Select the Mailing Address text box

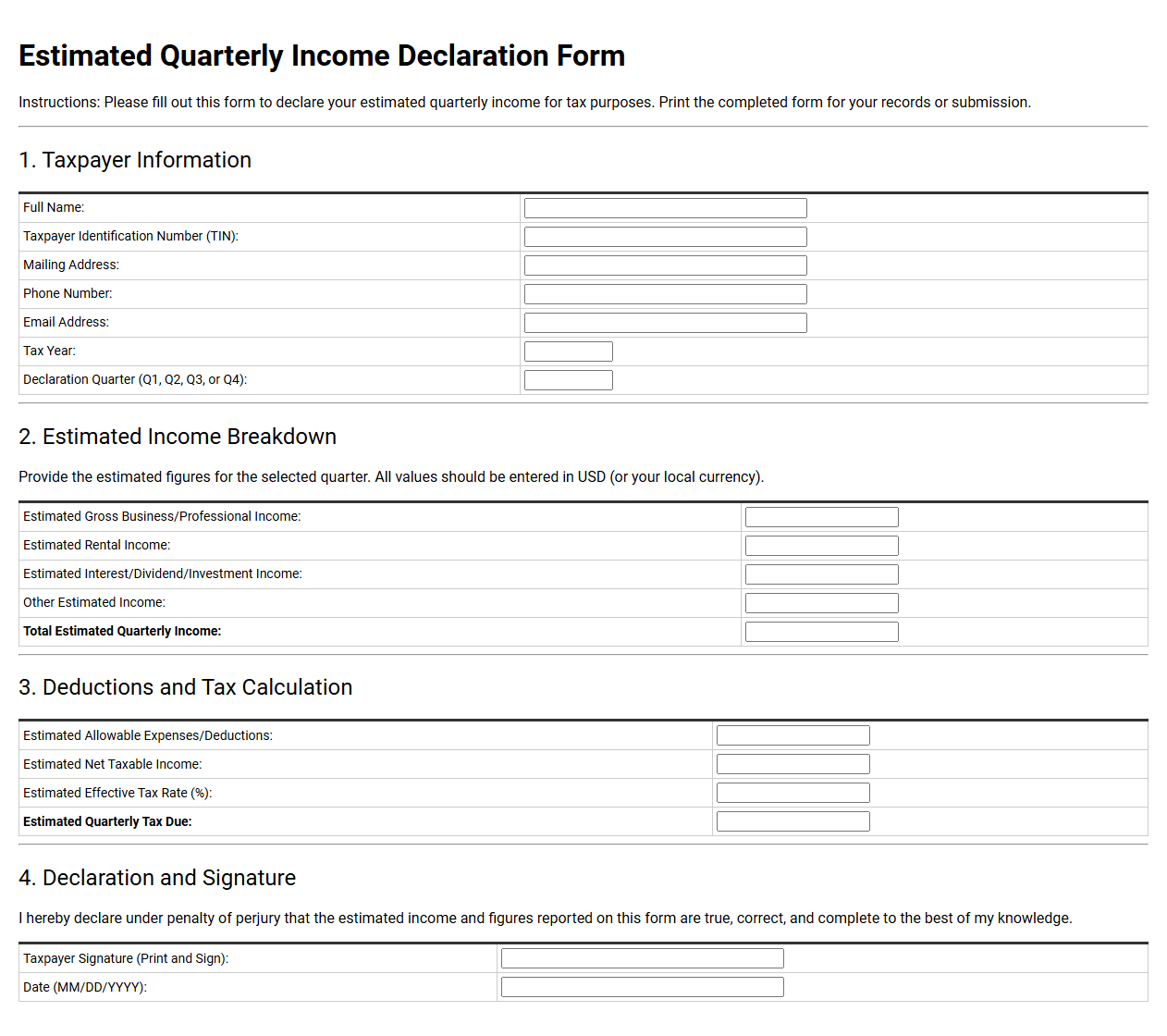pos(665,265)
